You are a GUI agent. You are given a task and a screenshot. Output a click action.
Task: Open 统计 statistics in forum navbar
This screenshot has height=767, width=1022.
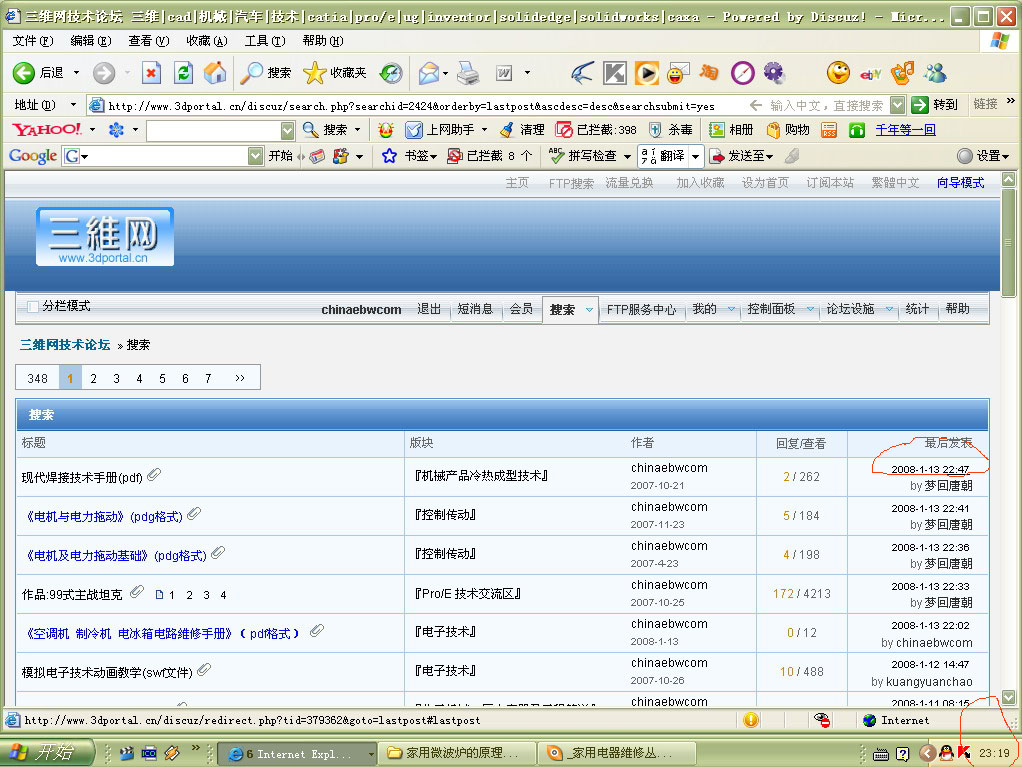pyautogui.click(x=917, y=309)
